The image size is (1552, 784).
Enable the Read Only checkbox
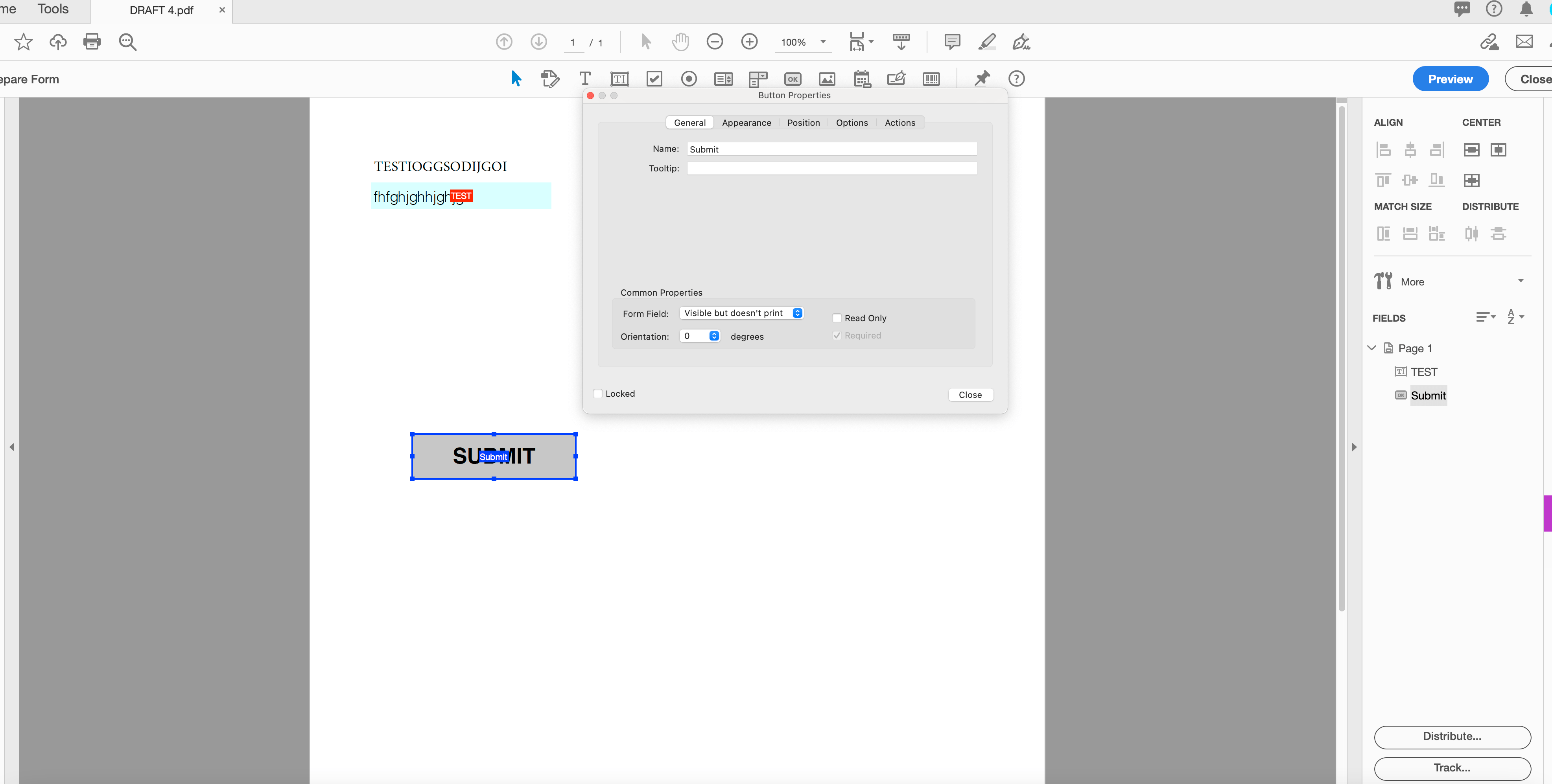pos(836,318)
